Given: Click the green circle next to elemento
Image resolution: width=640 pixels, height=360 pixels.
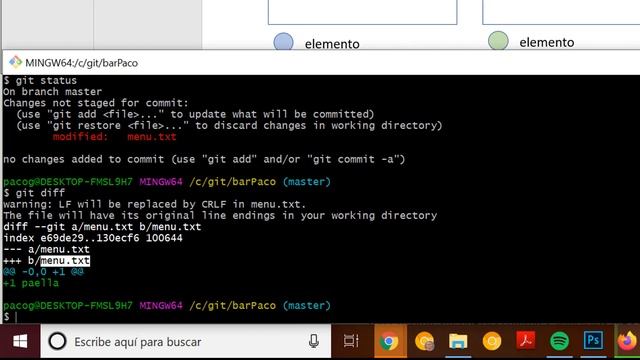Looking at the screenshot, I should [498, 40].
